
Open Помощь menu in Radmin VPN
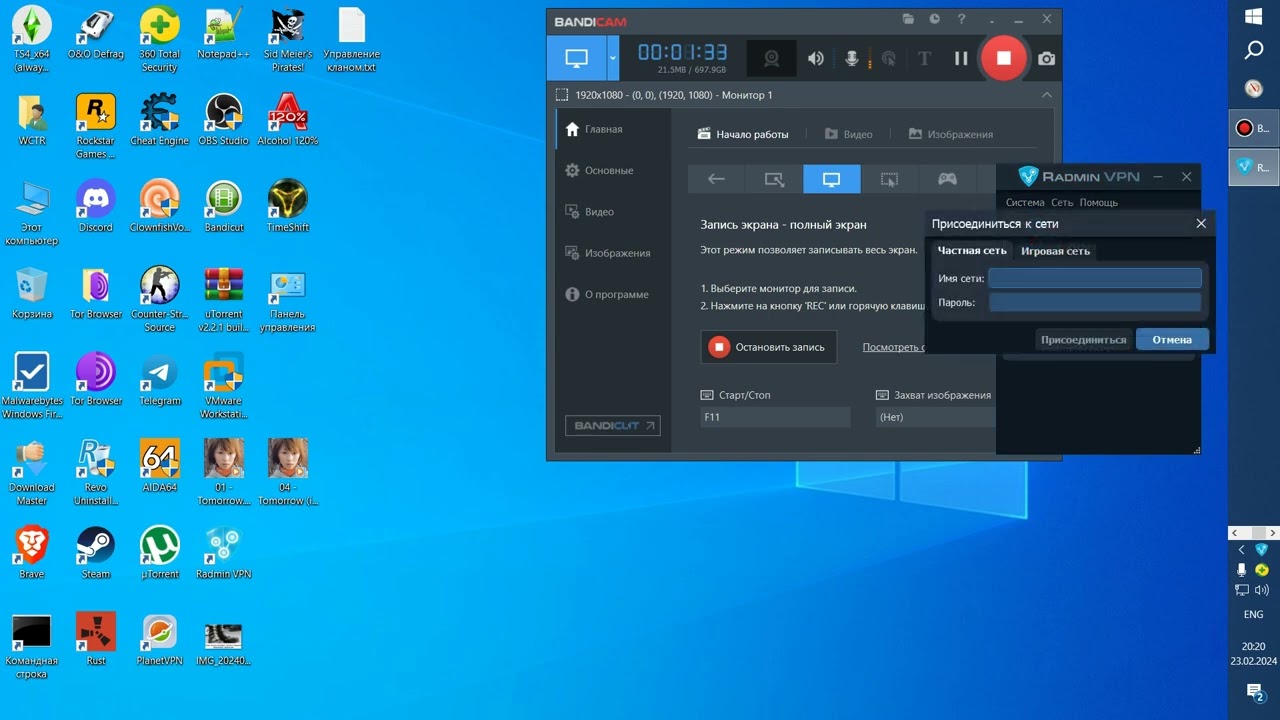1099,202
